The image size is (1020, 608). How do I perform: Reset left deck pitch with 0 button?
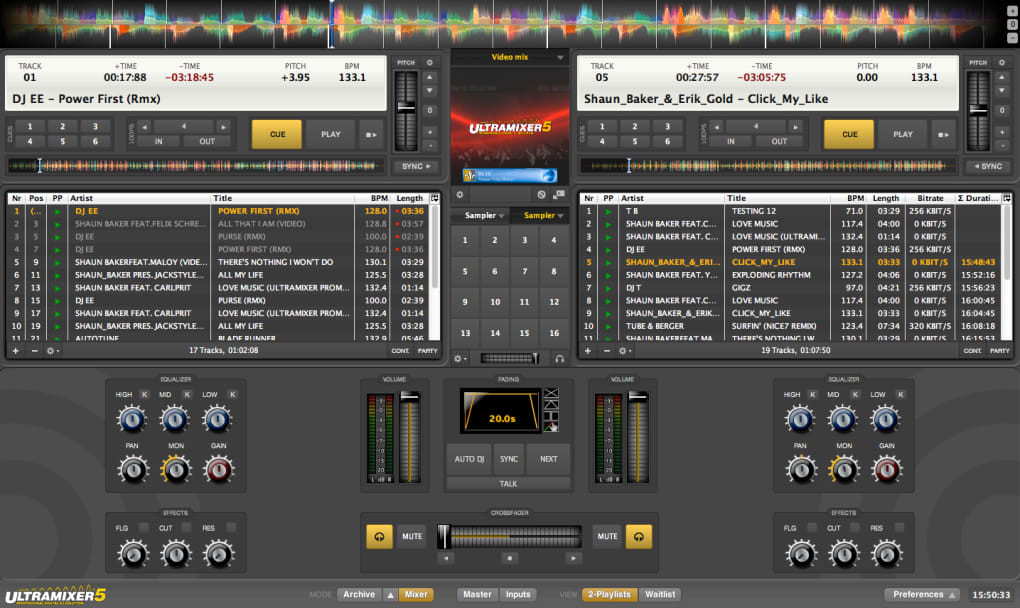coord(430,111)
